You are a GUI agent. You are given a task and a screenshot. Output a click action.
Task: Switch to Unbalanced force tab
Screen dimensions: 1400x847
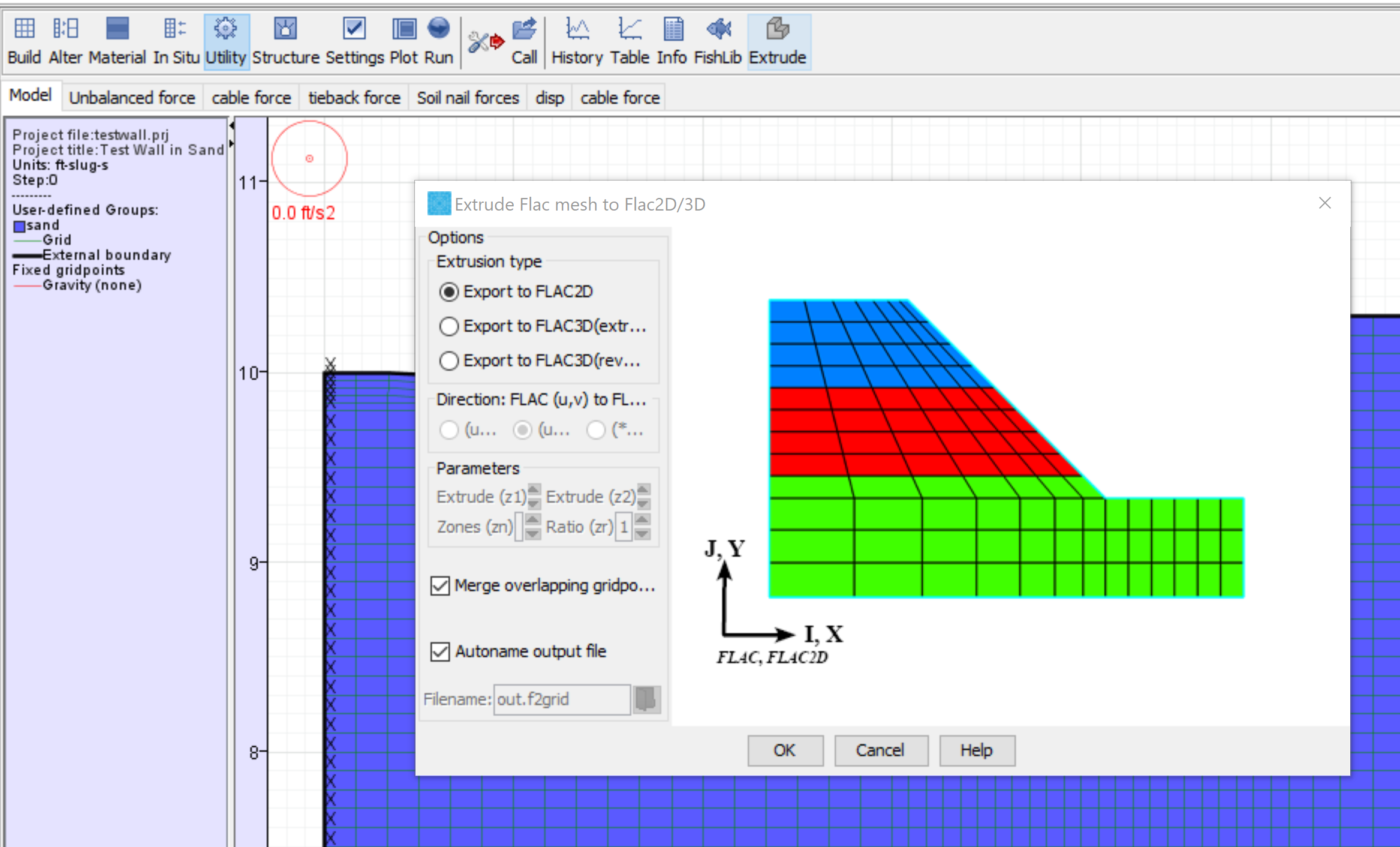[132, 98]
